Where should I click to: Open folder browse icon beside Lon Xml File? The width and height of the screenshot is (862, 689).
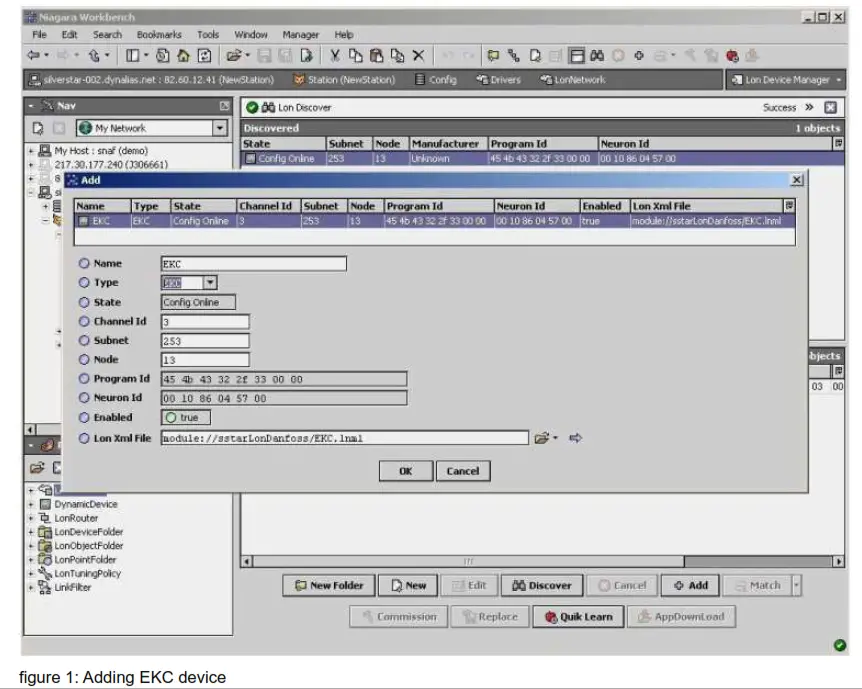[541, 437]
